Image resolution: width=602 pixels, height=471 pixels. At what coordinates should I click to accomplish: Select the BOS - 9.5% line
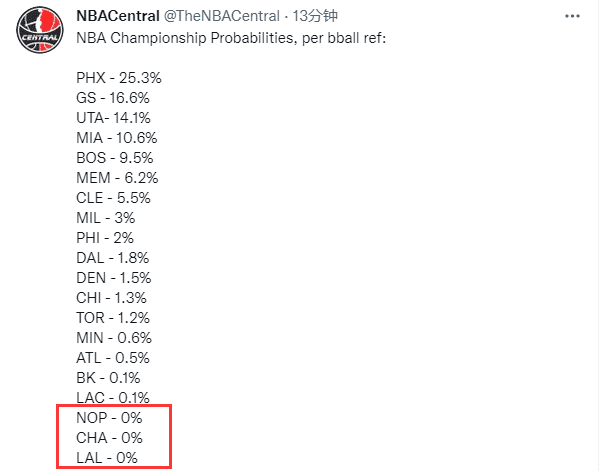pos(113,157)
